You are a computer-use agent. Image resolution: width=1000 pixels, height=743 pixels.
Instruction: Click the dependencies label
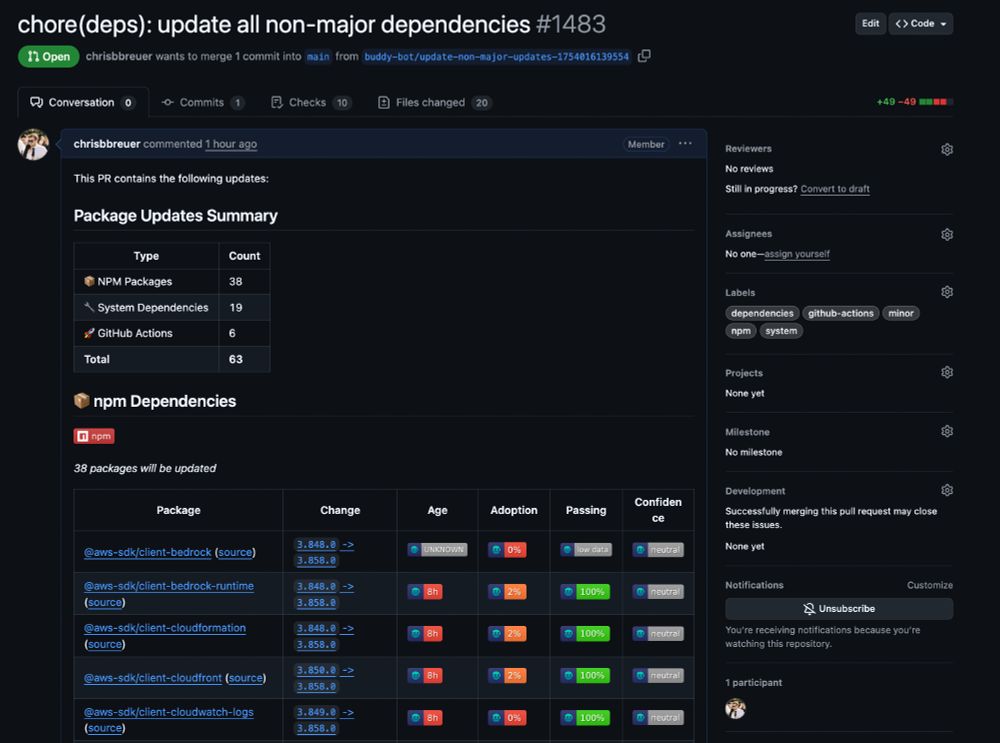[x=762, y=313]
